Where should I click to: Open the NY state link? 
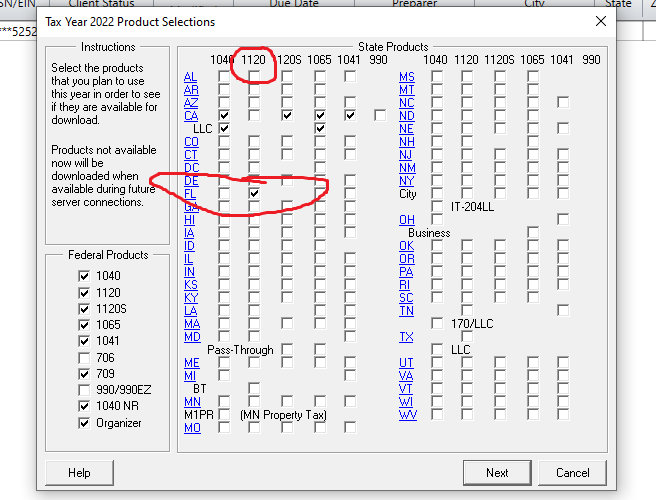[x=407, y=181]
